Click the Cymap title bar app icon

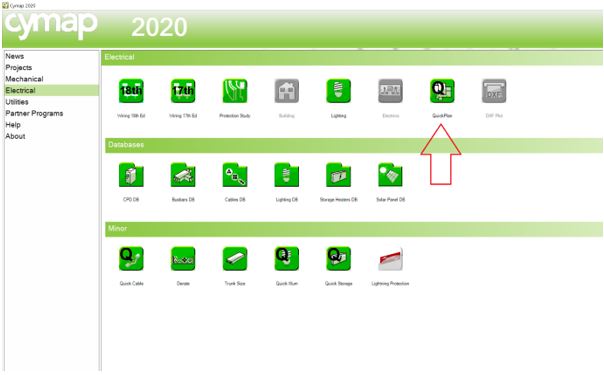click(5, 5)
